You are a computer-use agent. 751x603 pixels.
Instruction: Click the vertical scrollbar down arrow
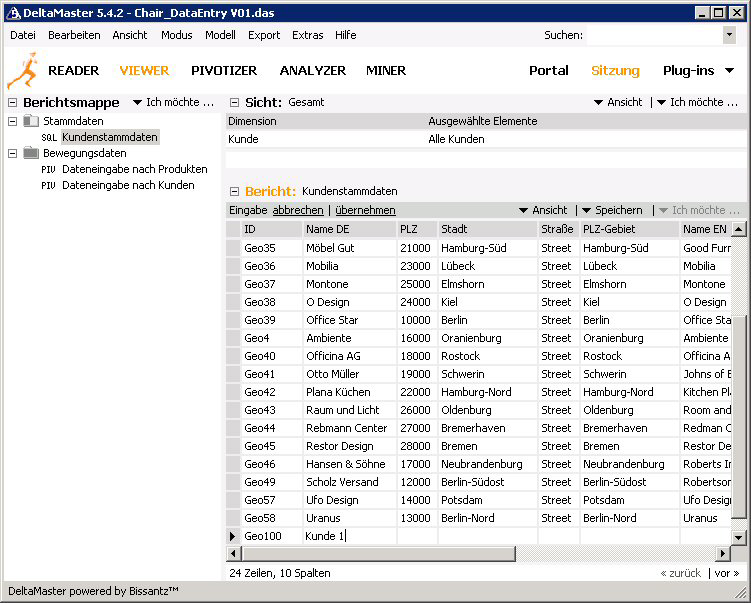[738, 537]
